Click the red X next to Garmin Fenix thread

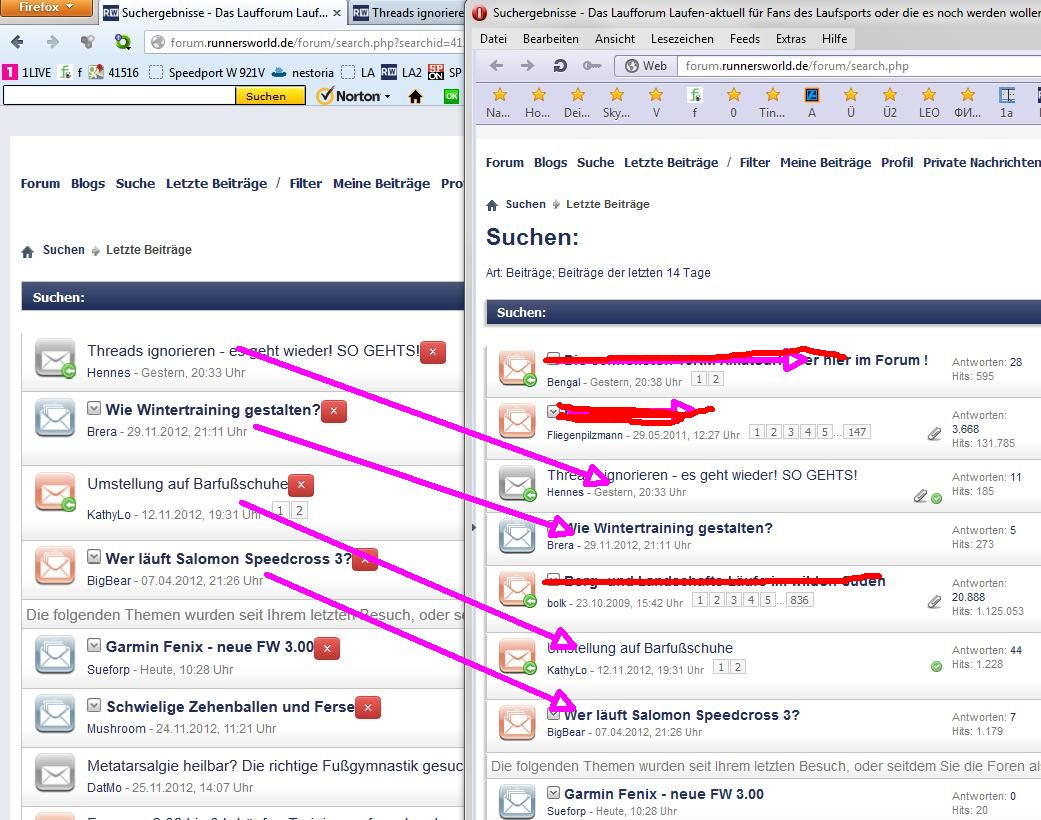click(x=327, y=648)
